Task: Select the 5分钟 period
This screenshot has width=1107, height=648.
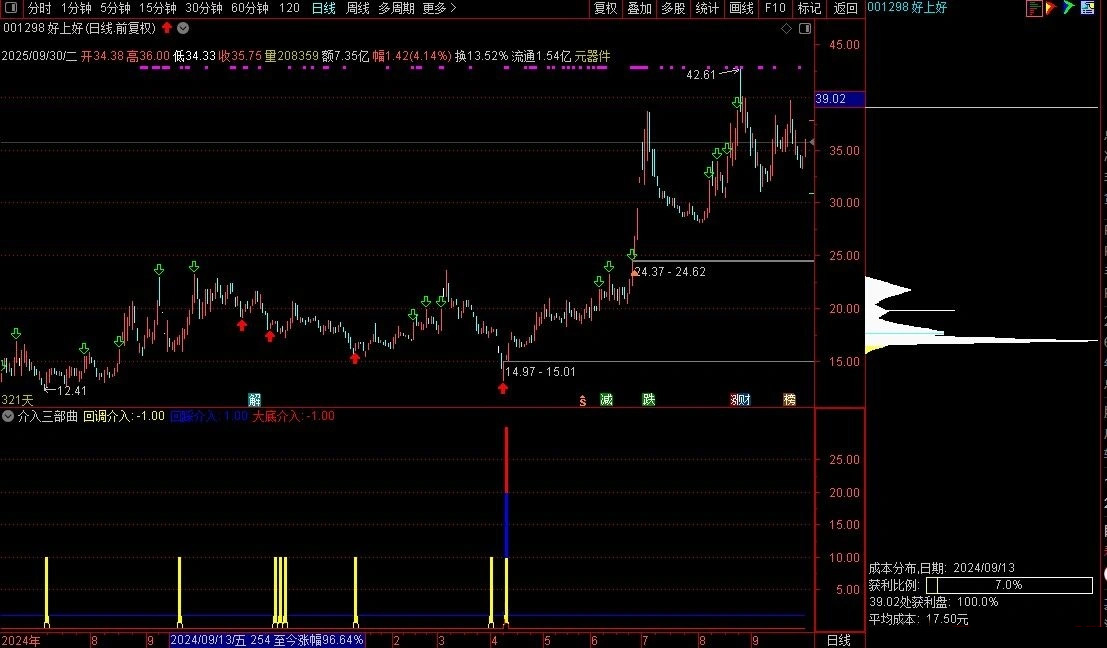Action: [x=115, y=8]
